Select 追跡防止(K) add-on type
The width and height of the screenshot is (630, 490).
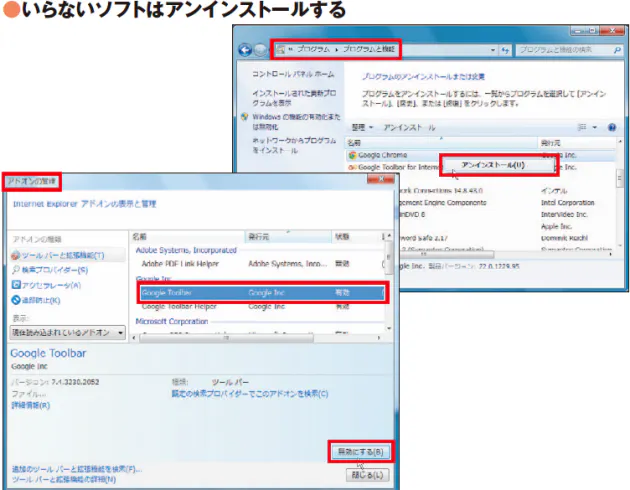point(36,300)
